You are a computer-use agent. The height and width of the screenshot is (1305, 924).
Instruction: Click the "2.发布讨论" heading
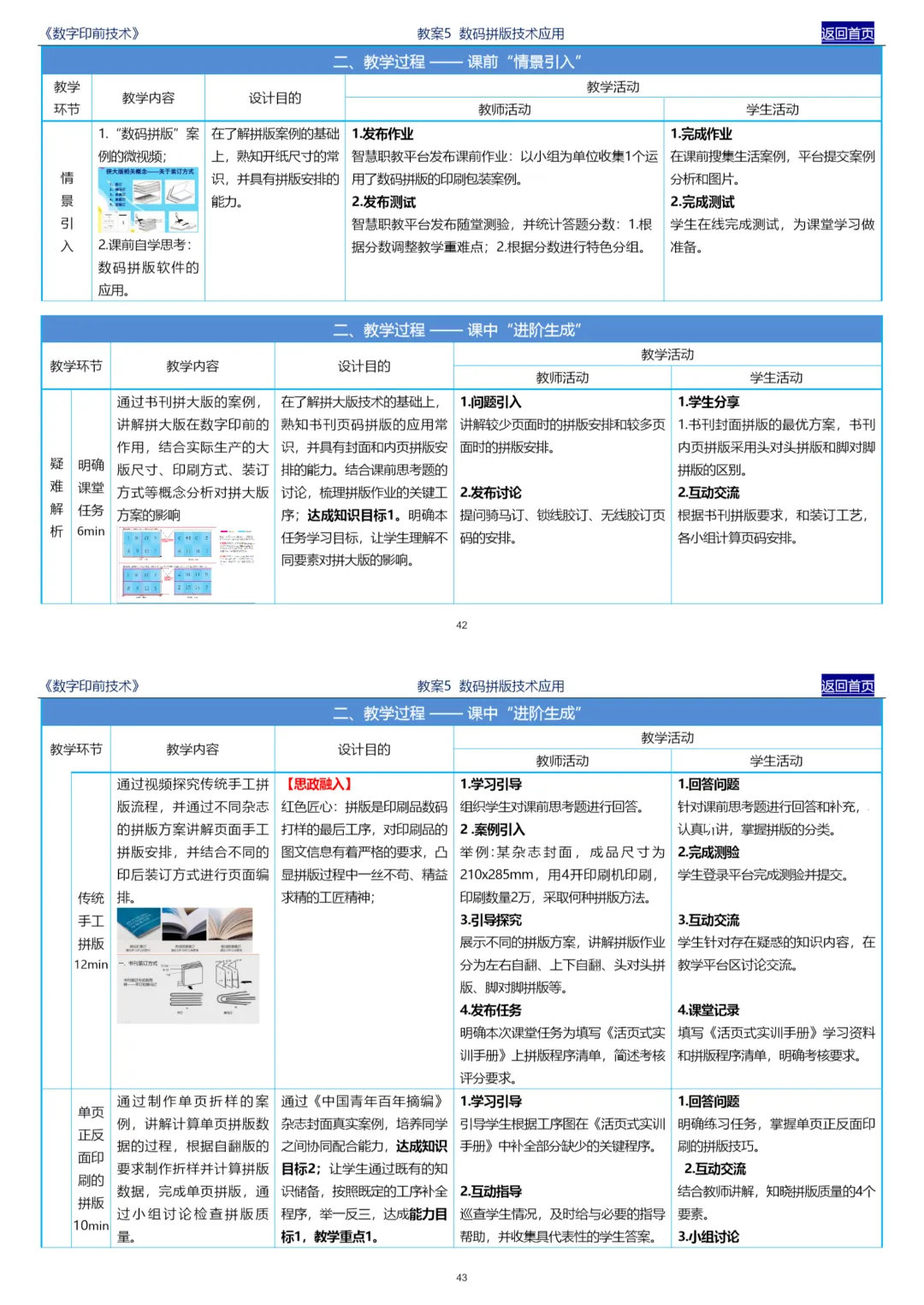(x=490, y=492)
